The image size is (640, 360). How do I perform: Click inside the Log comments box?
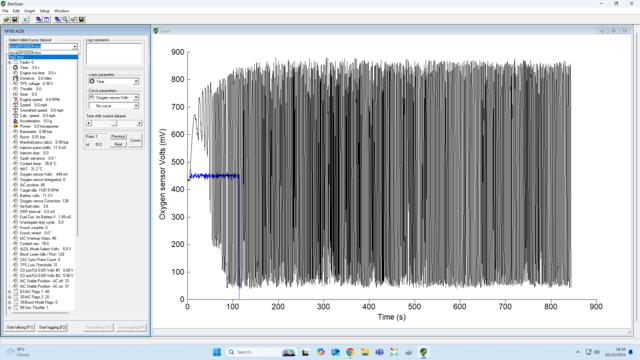114,53
